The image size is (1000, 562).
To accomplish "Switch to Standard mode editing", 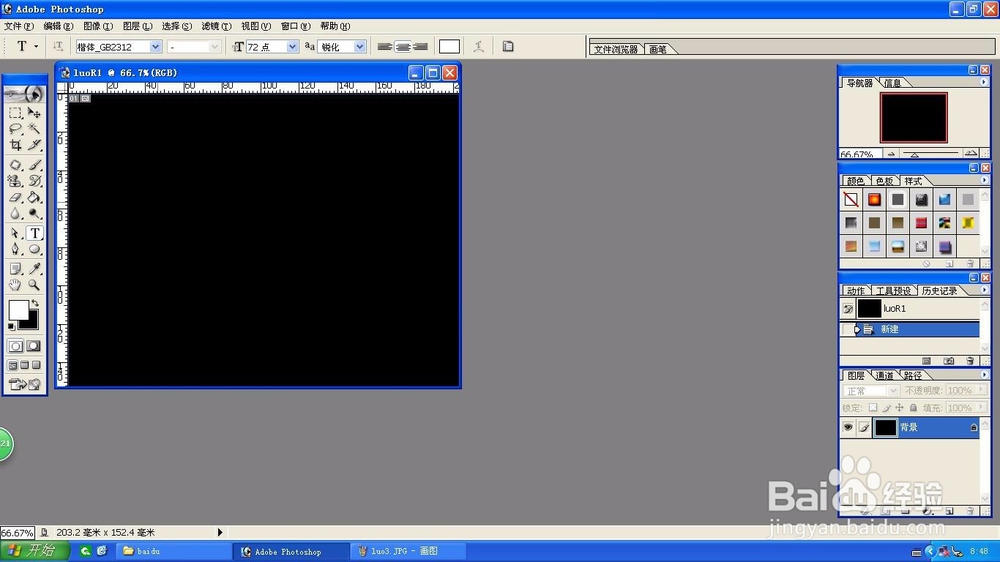I will [15, 346].
